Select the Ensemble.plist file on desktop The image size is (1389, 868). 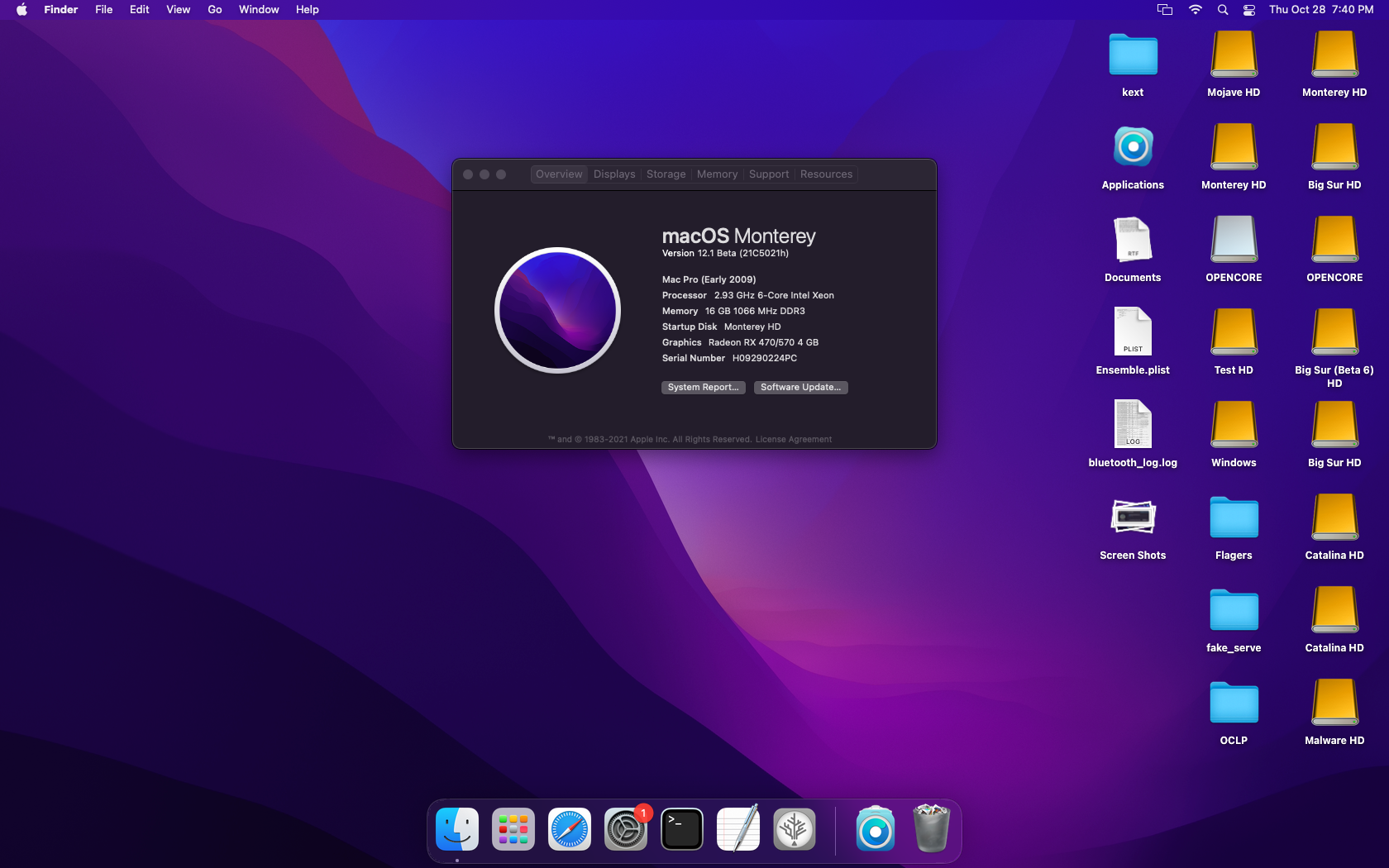pyautogui.click(x=1133, y=332)
